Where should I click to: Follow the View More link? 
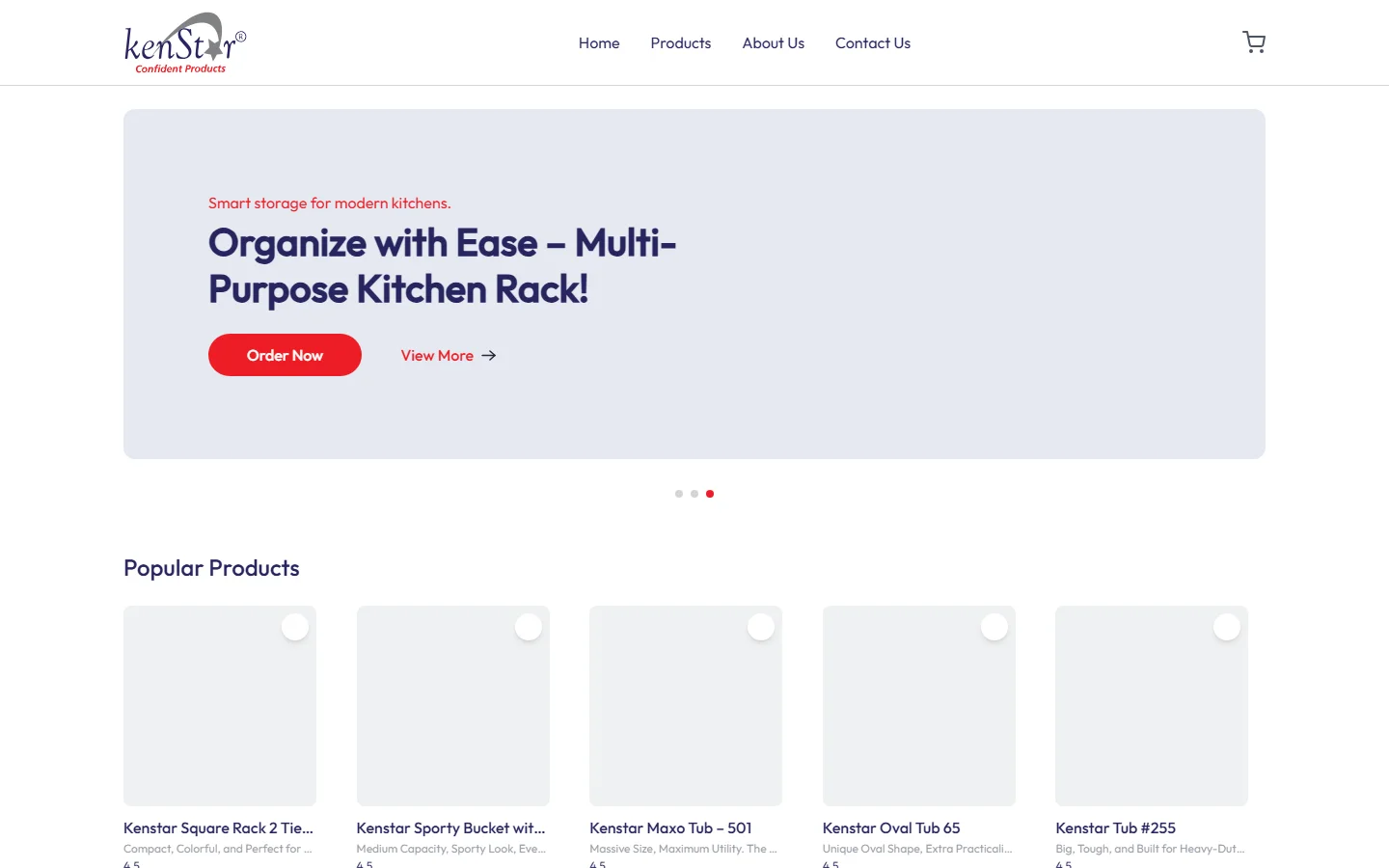(x=449, y=356)
